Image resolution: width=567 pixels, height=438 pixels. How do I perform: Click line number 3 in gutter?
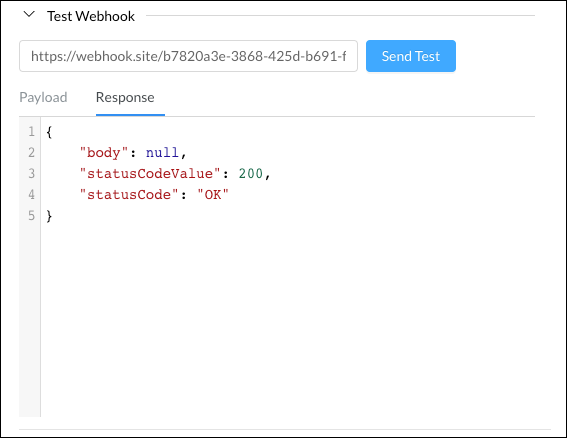coord(31,174)
